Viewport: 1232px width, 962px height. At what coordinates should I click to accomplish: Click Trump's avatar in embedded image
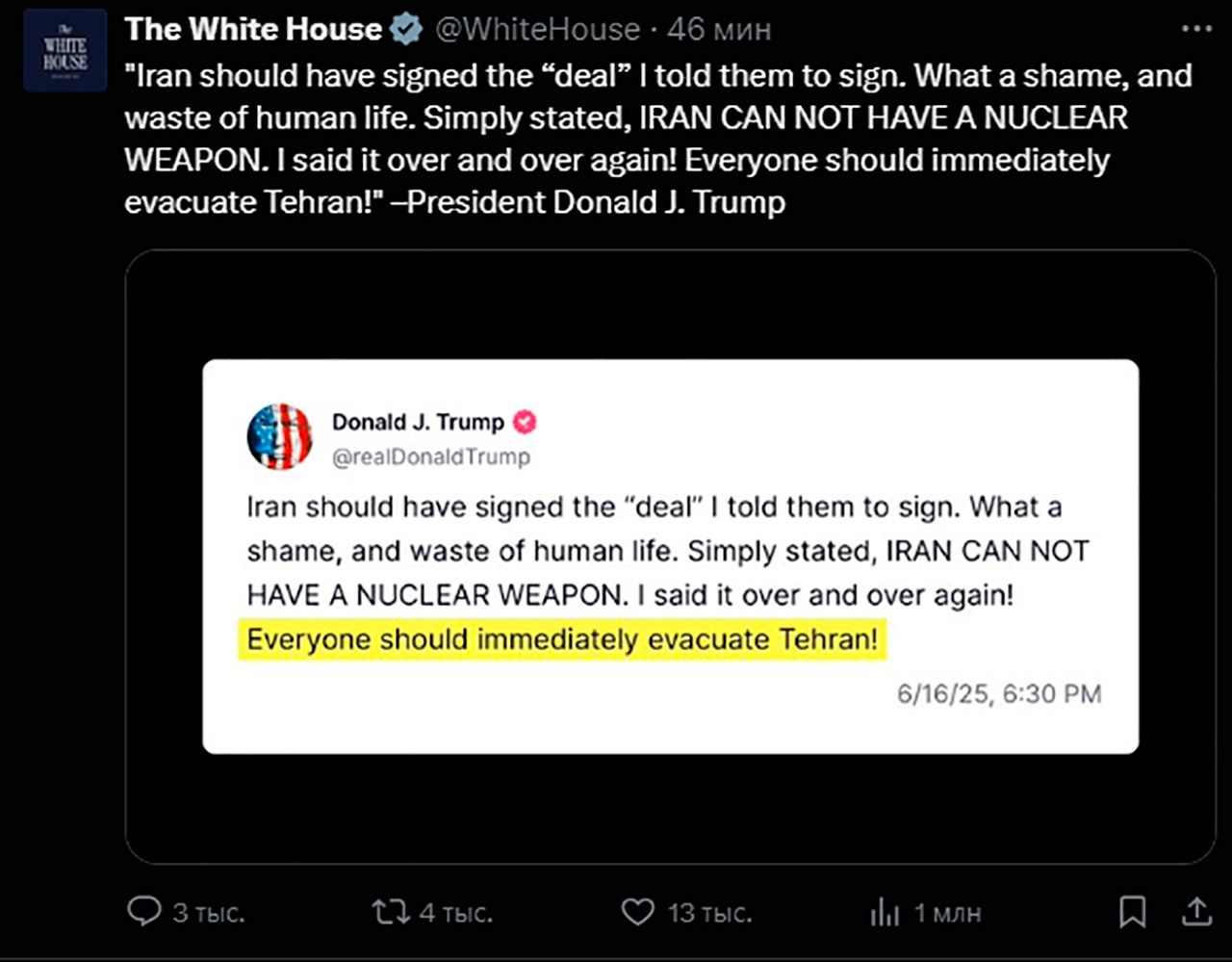click(x=280, y=436)
